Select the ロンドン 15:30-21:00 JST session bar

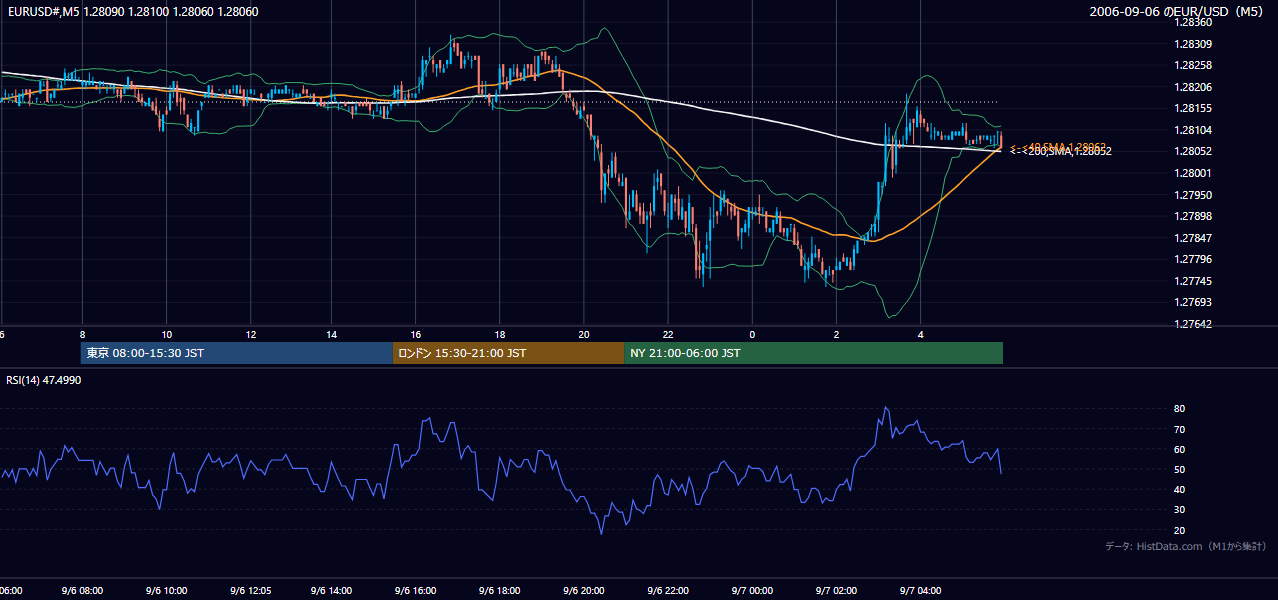[508, 353]
